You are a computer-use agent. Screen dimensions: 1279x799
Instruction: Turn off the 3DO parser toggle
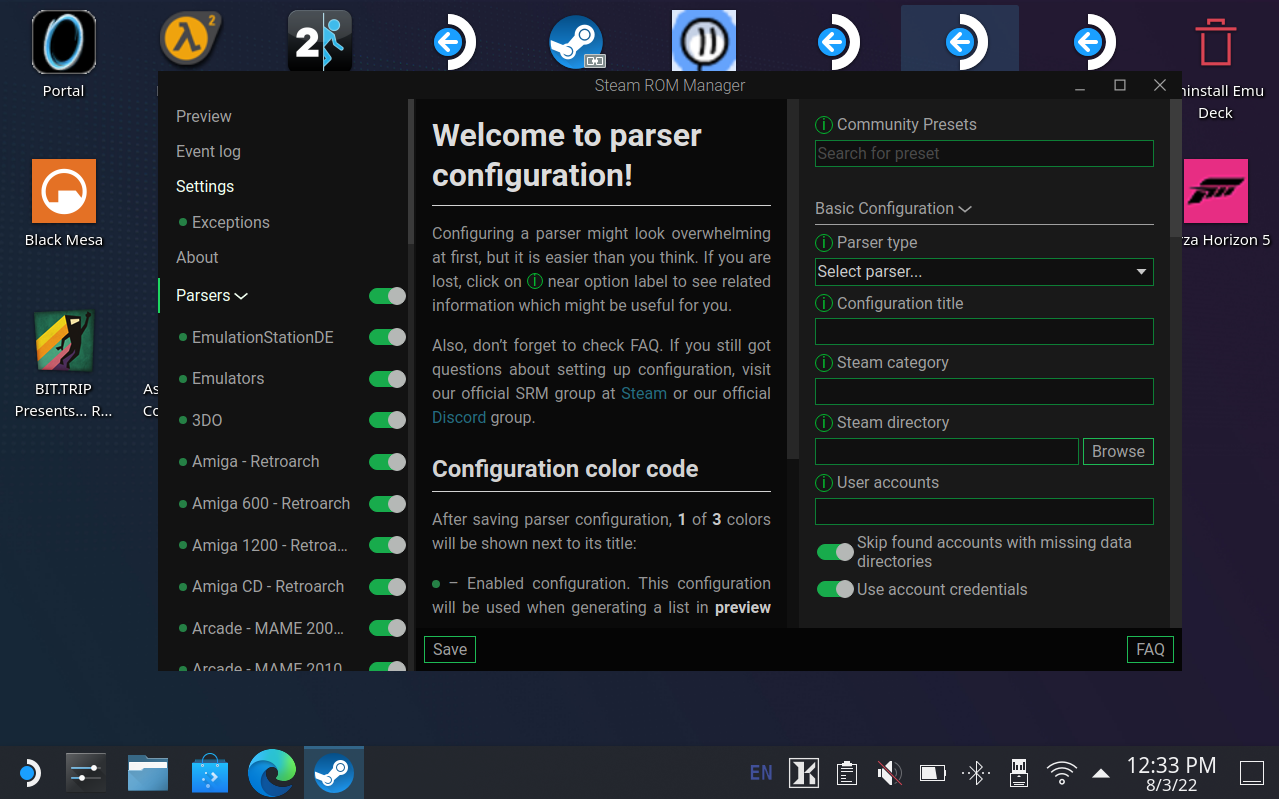[388, 421]
